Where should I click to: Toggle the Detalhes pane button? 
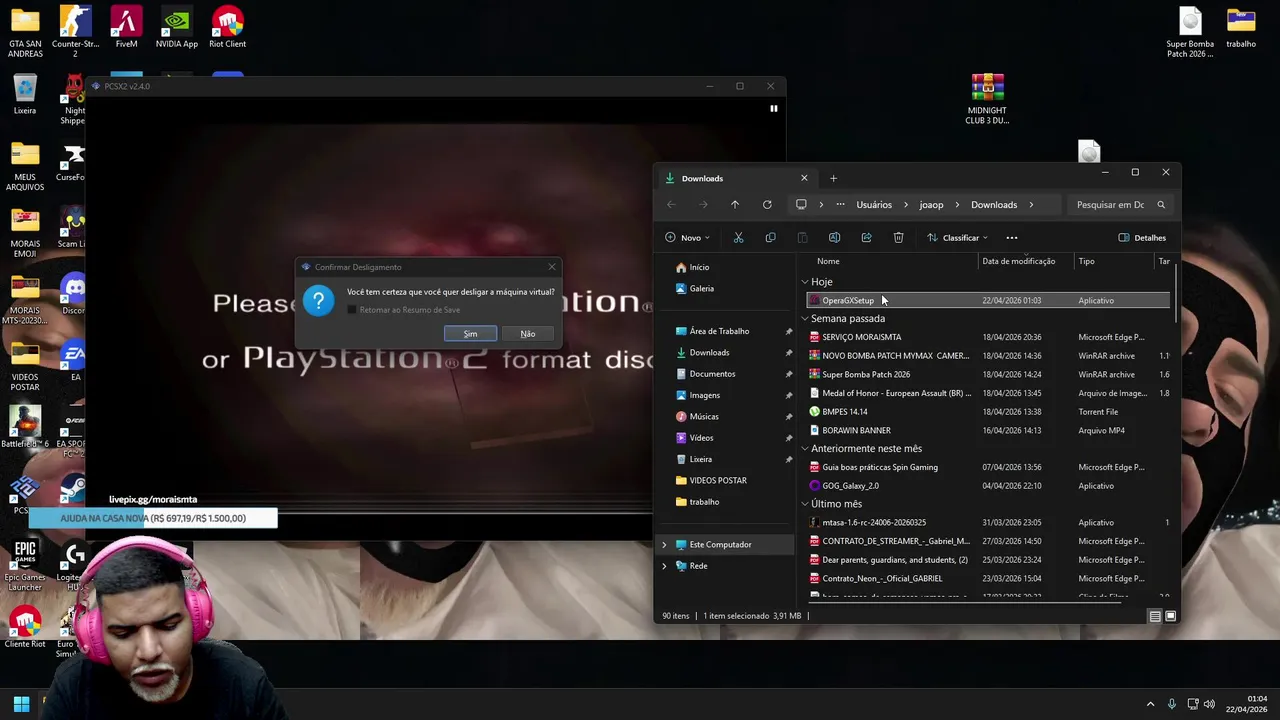click(1142, 238)
